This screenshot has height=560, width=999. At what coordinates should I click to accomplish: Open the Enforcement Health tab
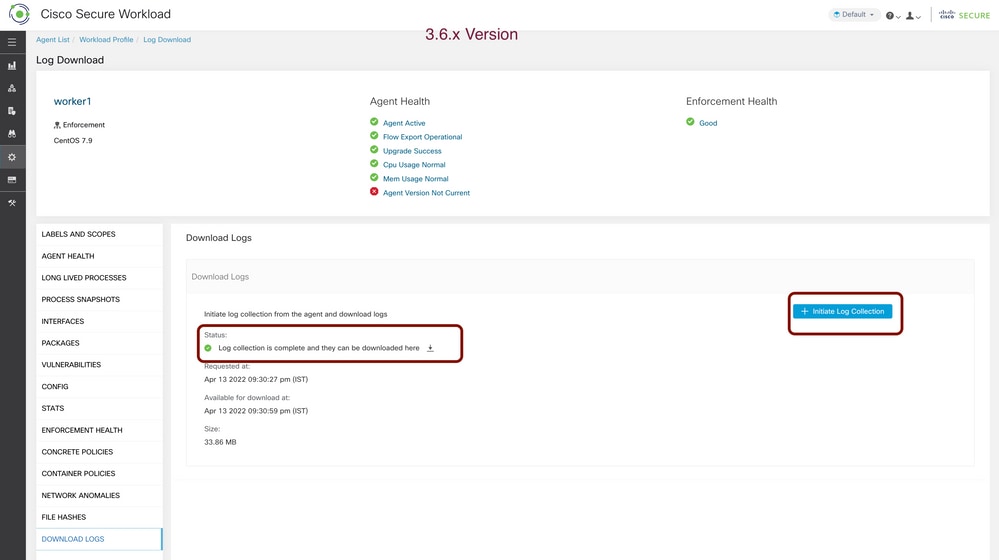coord(99,430)
